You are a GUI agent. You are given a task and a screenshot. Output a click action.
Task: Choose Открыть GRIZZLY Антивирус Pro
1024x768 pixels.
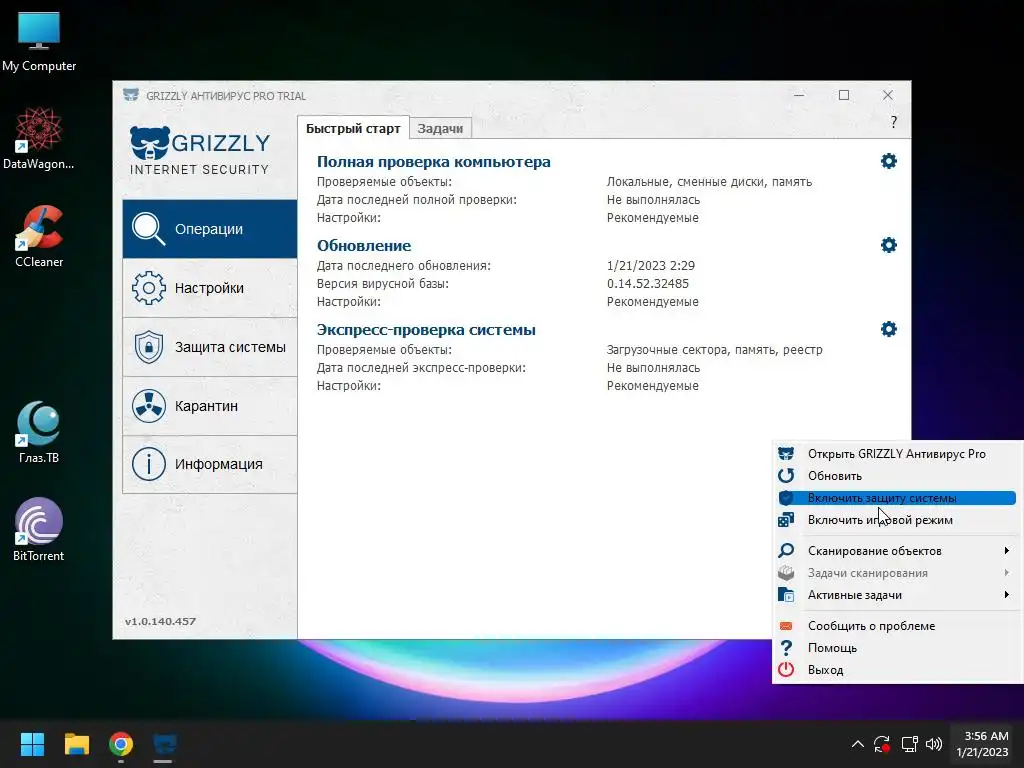897,454
